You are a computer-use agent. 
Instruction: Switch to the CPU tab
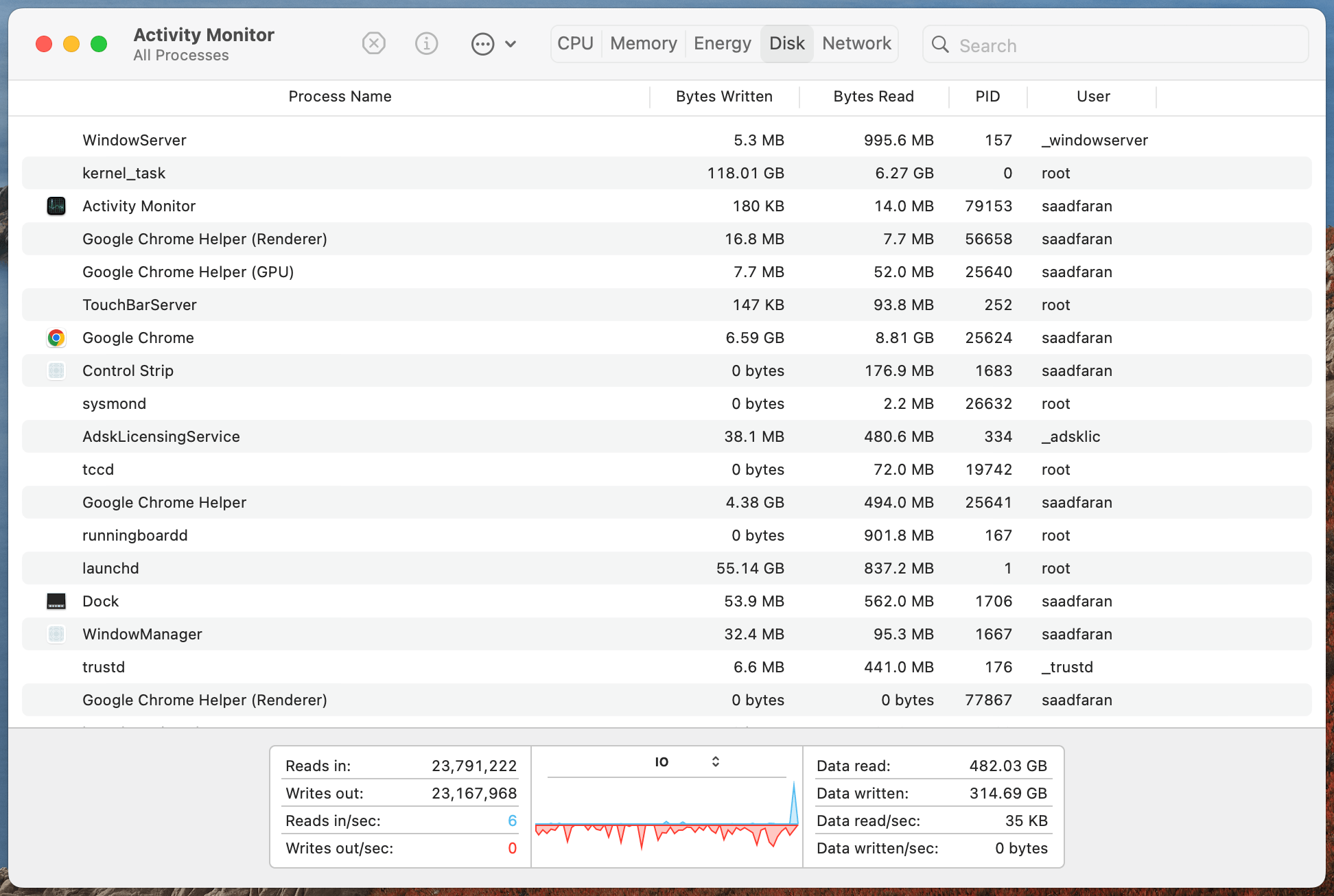(x=575, y=44)
